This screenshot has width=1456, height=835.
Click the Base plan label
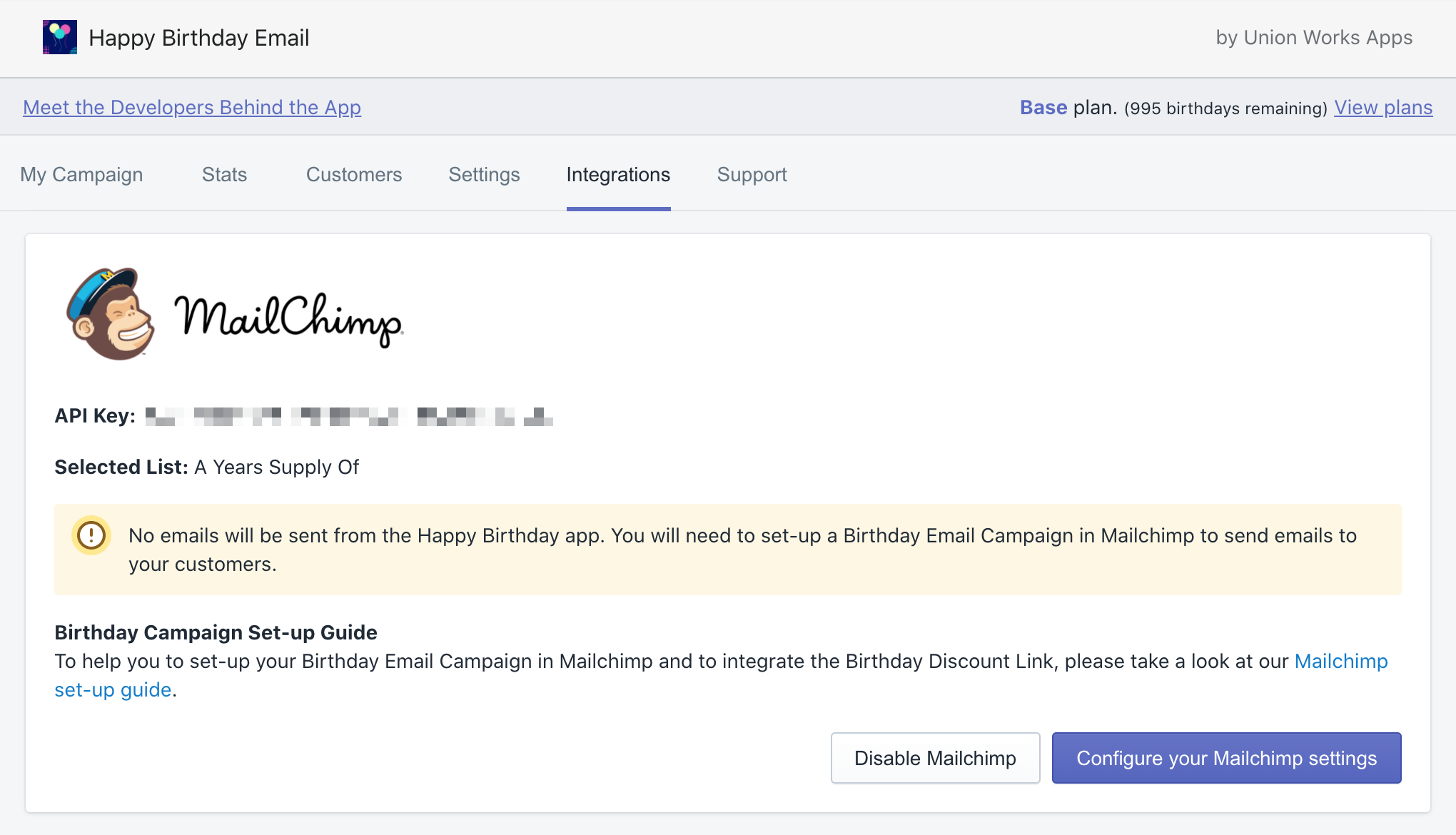1043,107
